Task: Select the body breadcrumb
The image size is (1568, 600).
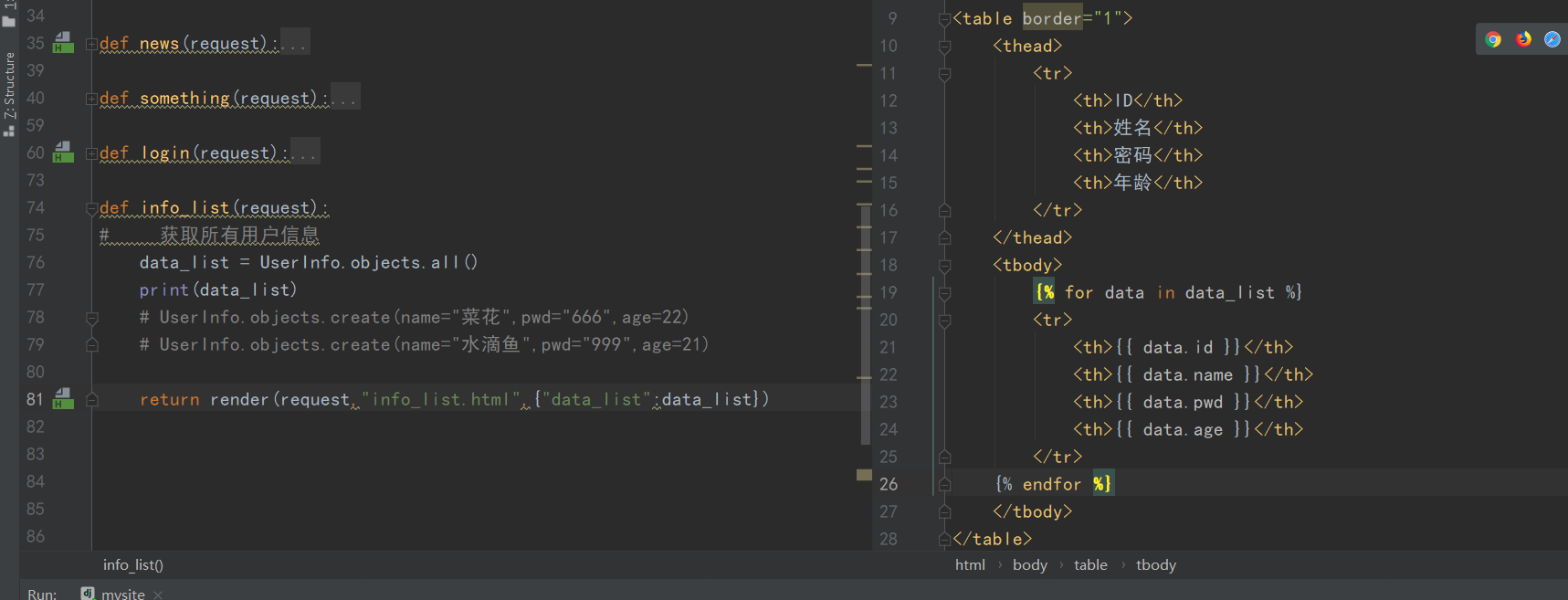Action: [1030, 565]
